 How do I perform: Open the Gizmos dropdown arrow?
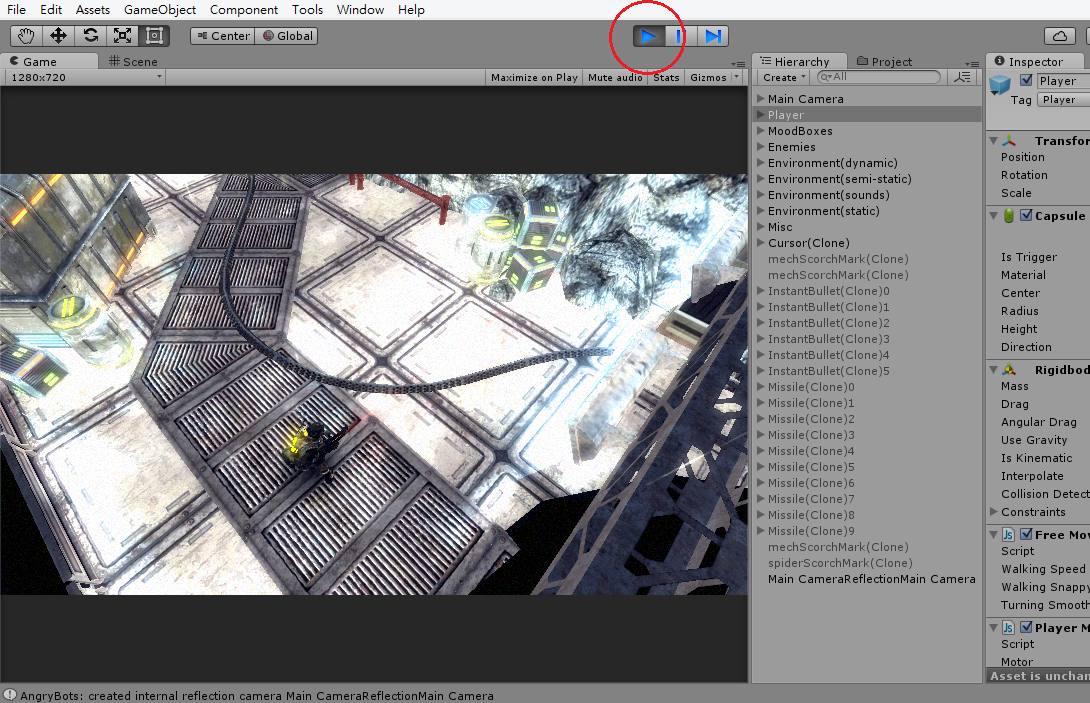(x=737, y=77)
